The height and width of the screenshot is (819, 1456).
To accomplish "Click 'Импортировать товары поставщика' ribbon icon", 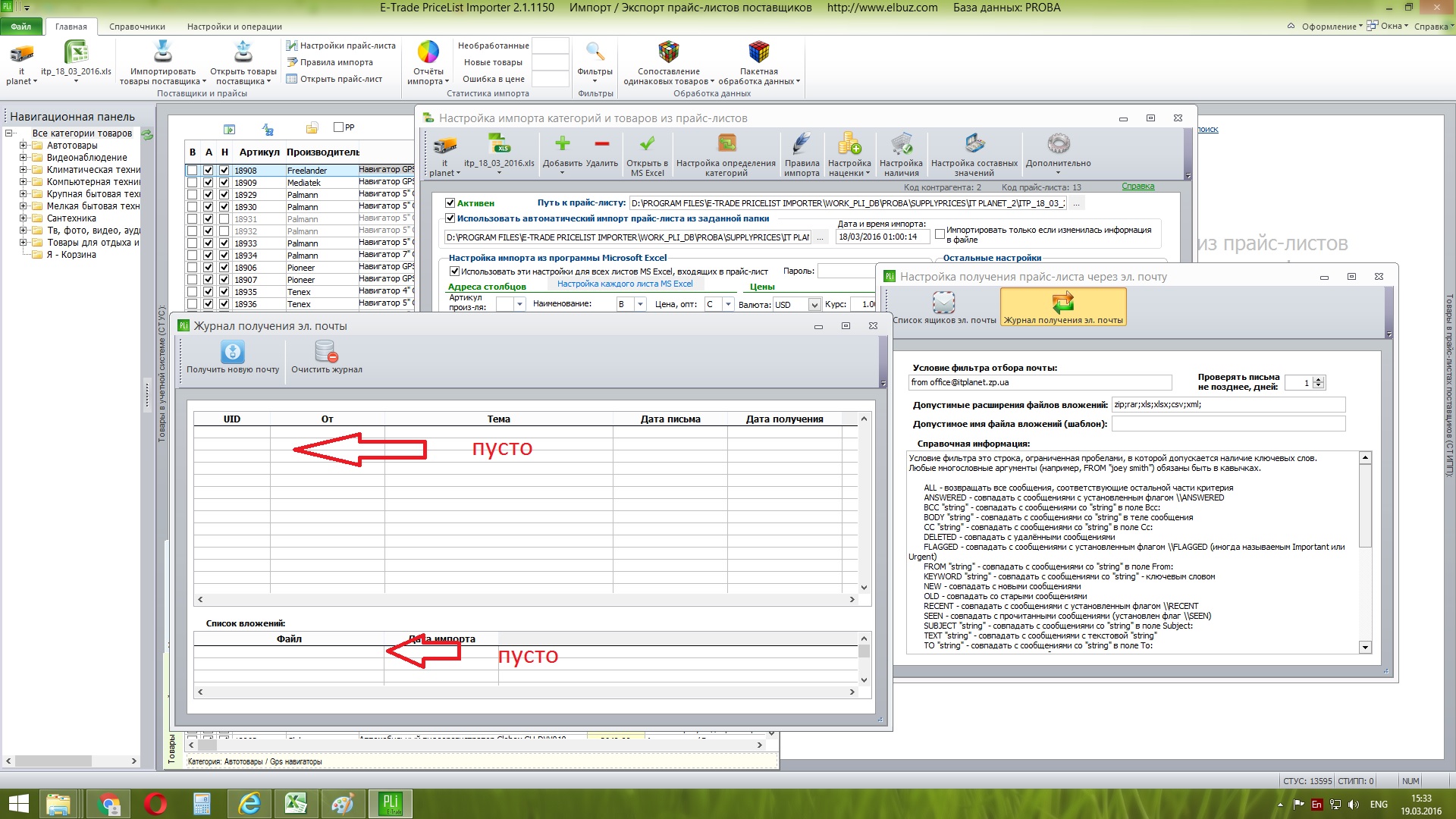I will 163,52.
